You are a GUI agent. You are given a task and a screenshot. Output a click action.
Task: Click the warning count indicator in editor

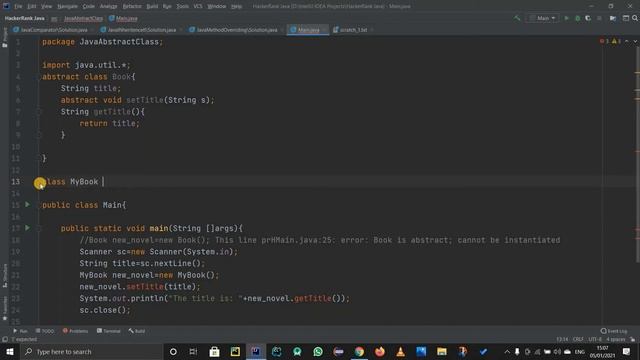pos(616,41)
